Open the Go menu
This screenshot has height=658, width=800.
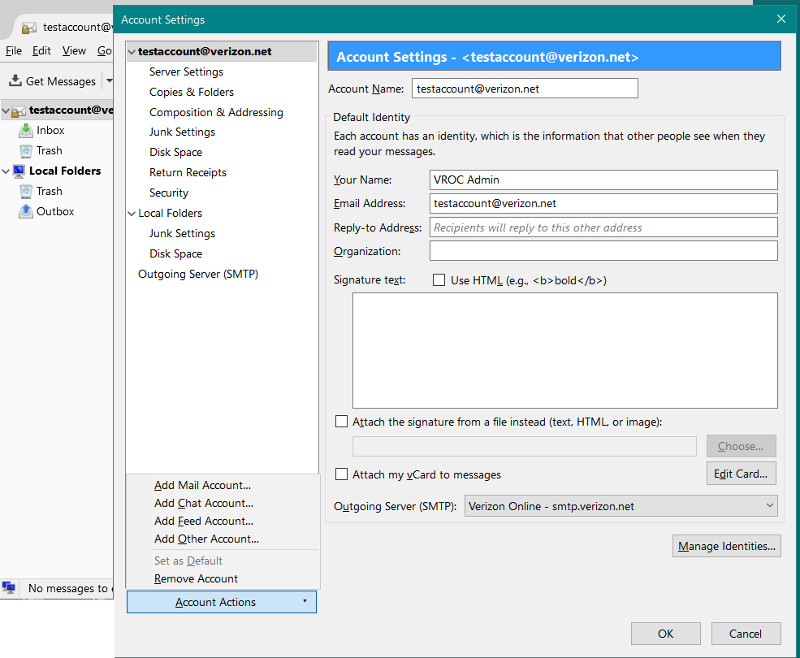[105, 51]
